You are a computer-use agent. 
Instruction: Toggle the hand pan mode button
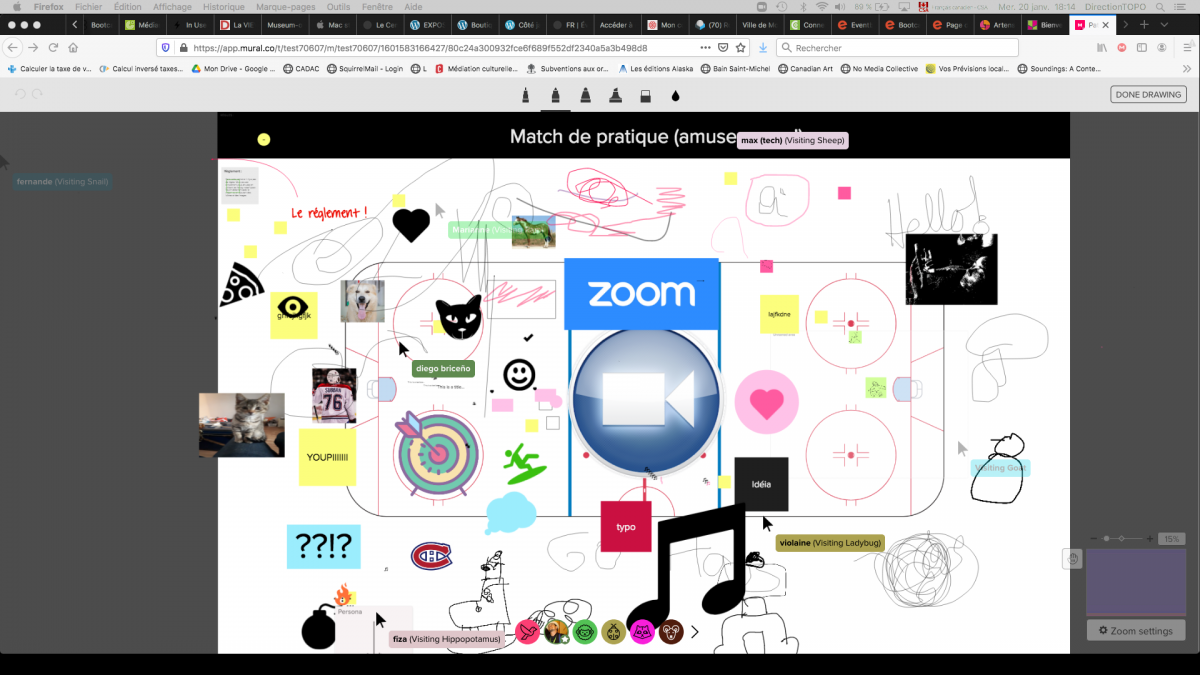point(1073,559)
